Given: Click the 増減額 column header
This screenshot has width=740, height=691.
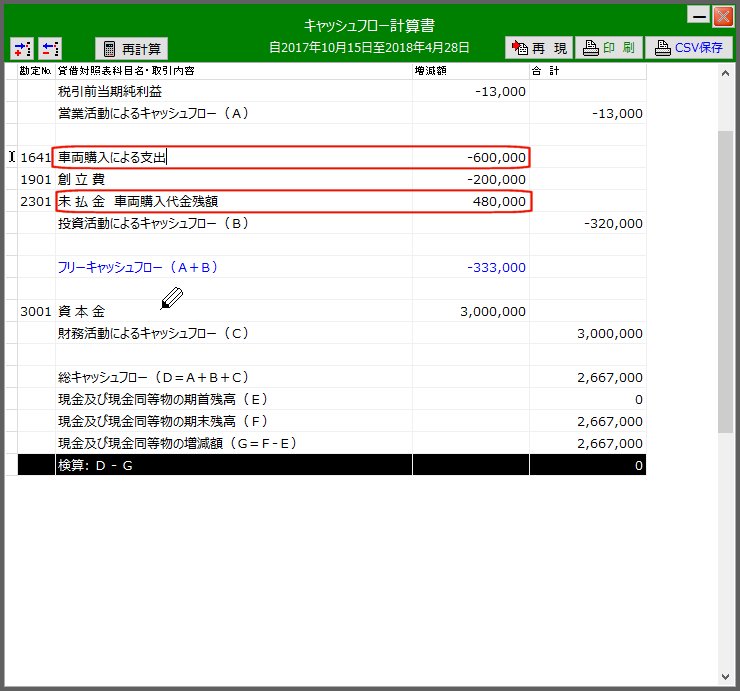Looking at the screenshot, I should tap(470, 72).
